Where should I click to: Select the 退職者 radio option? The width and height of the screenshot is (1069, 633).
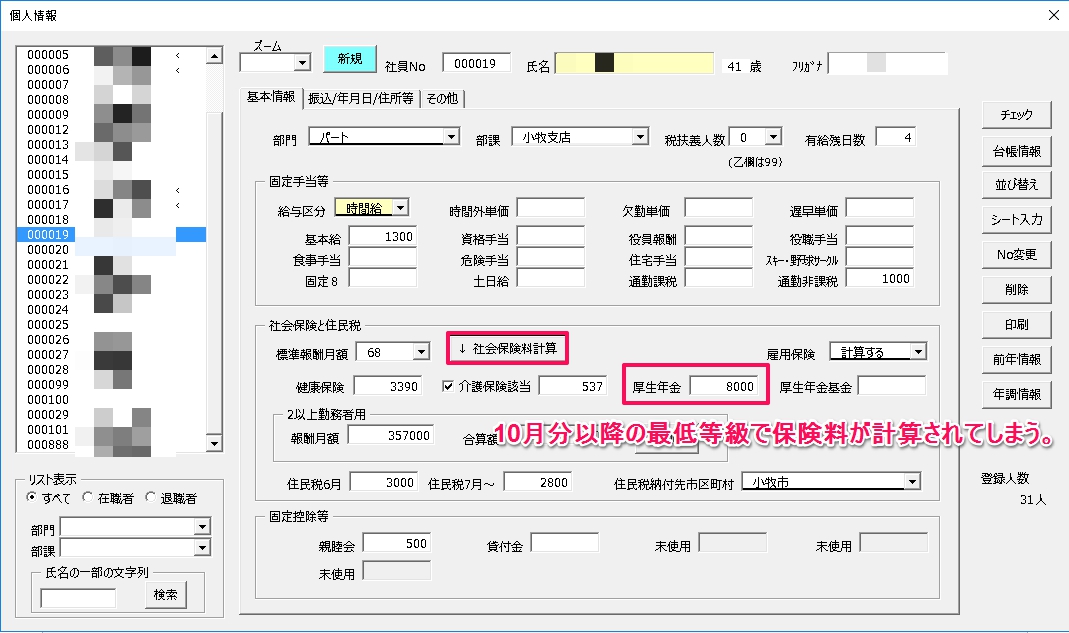[x=150, y=497]
